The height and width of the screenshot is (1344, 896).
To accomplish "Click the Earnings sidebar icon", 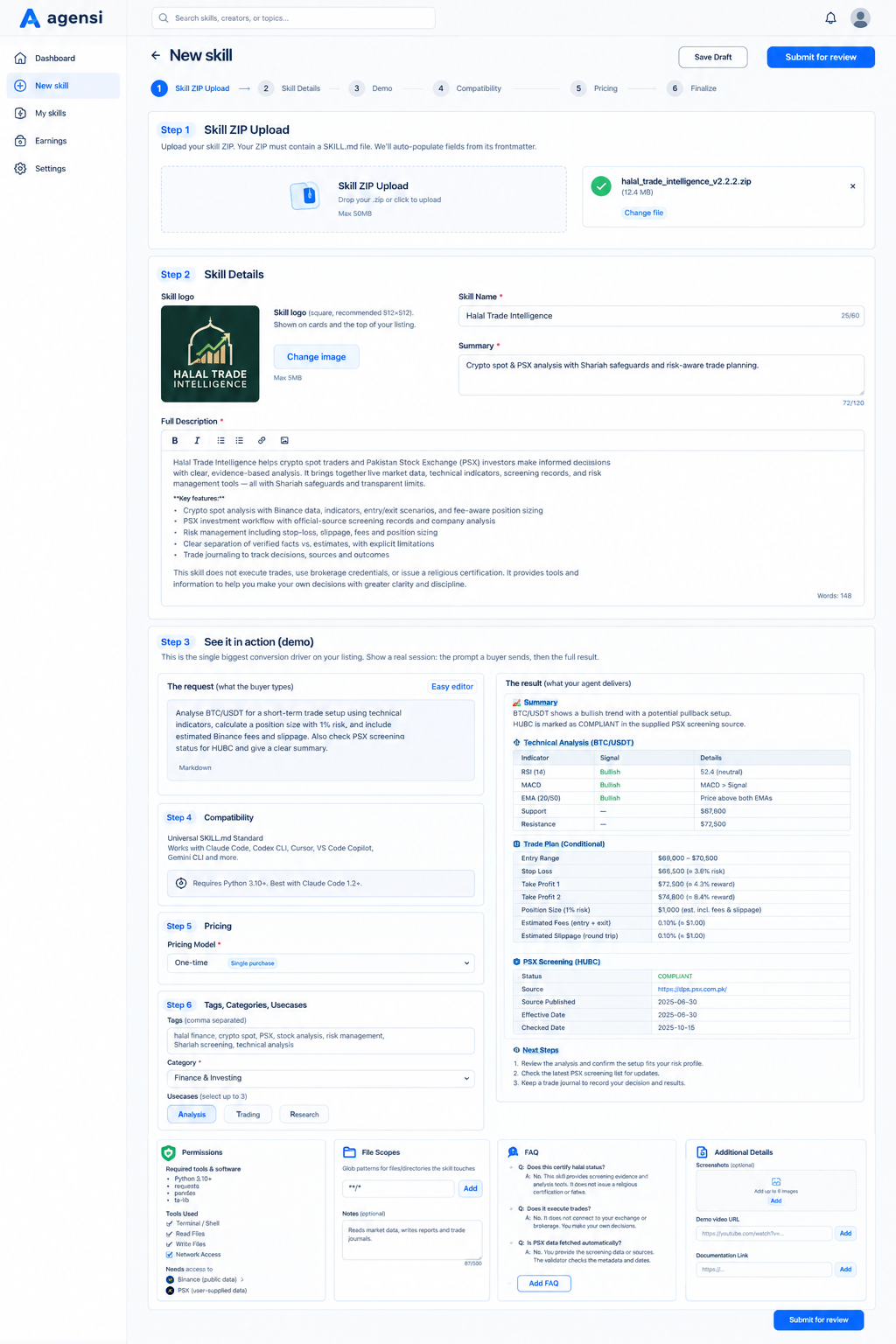I will (20, 141).
